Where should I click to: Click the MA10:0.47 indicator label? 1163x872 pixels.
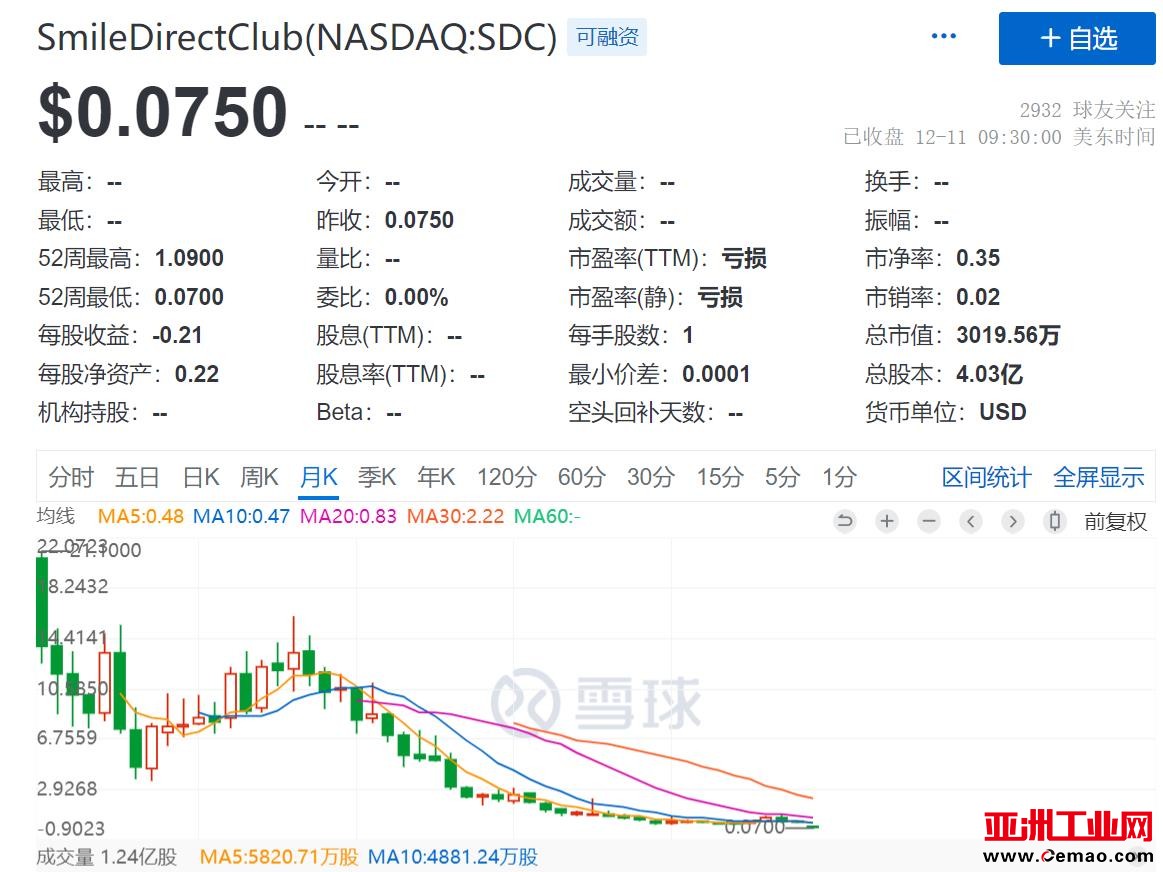click(x=241, y=516)
